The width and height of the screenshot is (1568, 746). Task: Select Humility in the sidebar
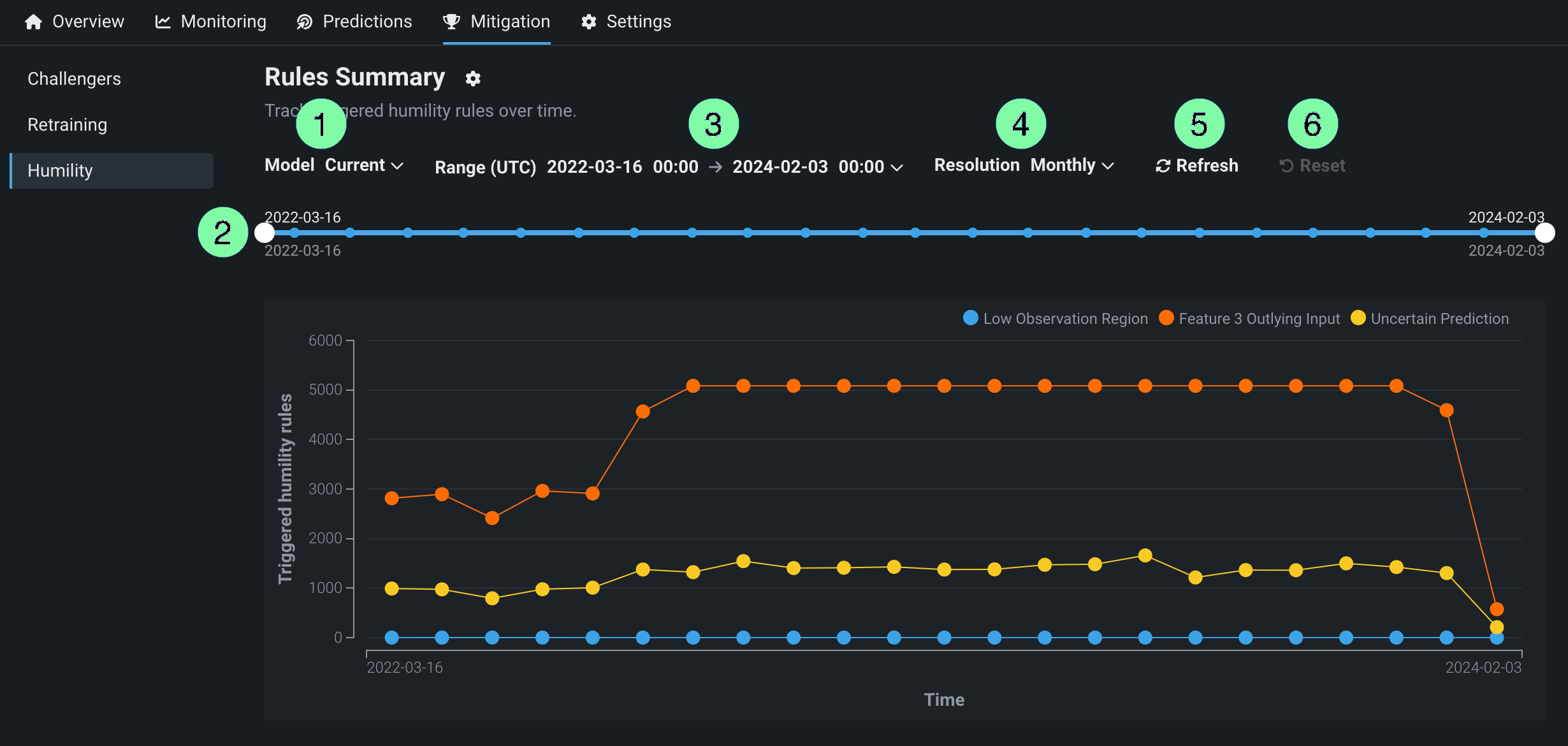tap(60, 171)
